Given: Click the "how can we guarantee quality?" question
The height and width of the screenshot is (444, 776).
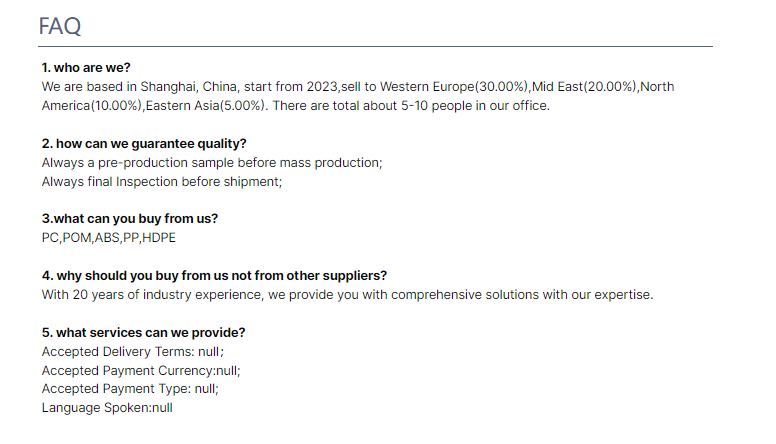Looking at the screenshot, I should [144, 143].
